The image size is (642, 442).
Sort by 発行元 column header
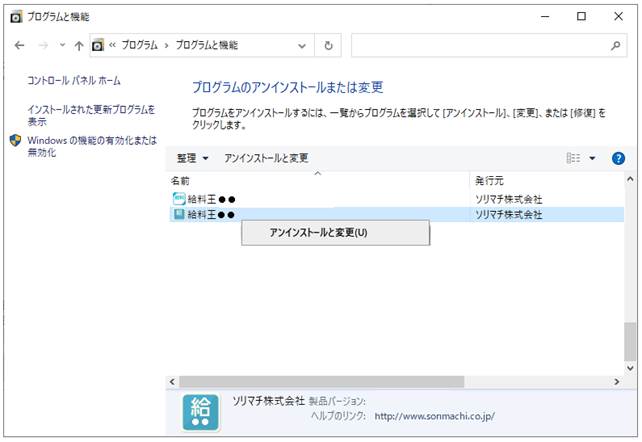click(489, 180)
